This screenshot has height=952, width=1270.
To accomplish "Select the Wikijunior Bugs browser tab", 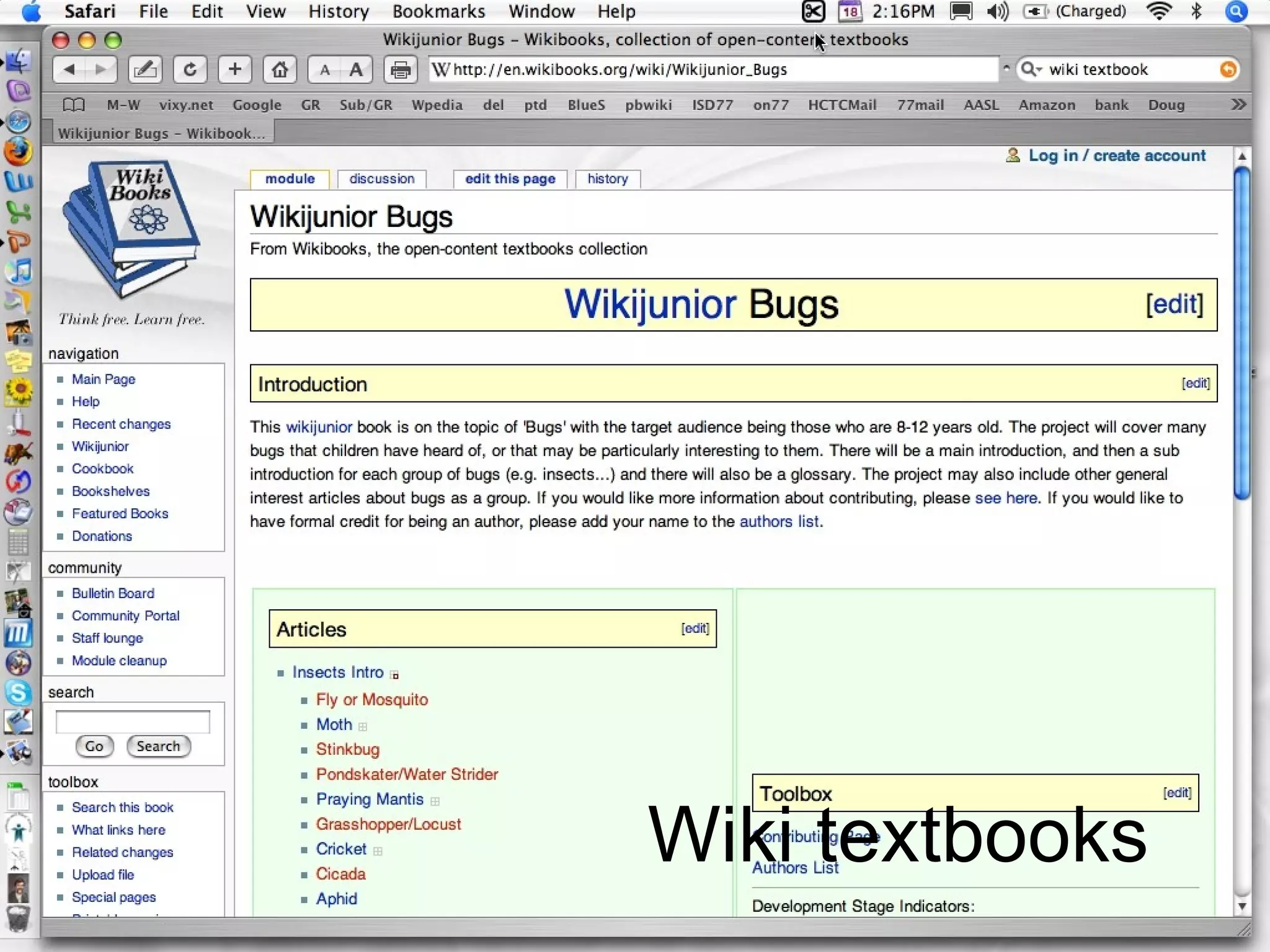I will 162,133.
